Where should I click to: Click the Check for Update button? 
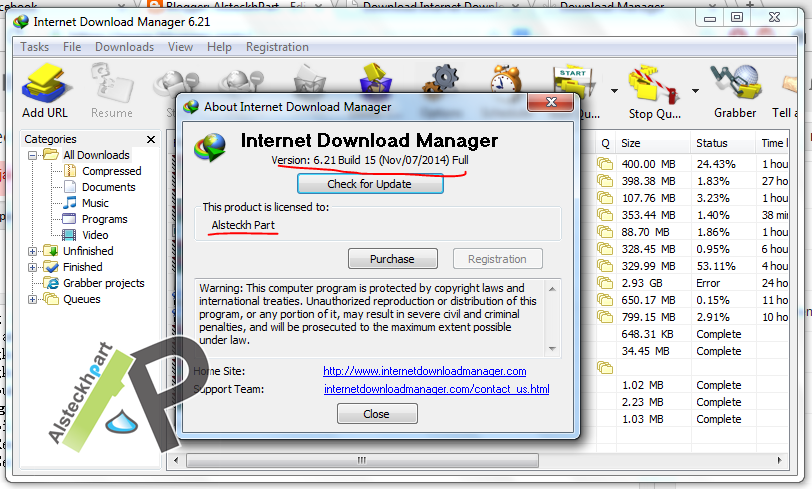(x=370, y=184)
